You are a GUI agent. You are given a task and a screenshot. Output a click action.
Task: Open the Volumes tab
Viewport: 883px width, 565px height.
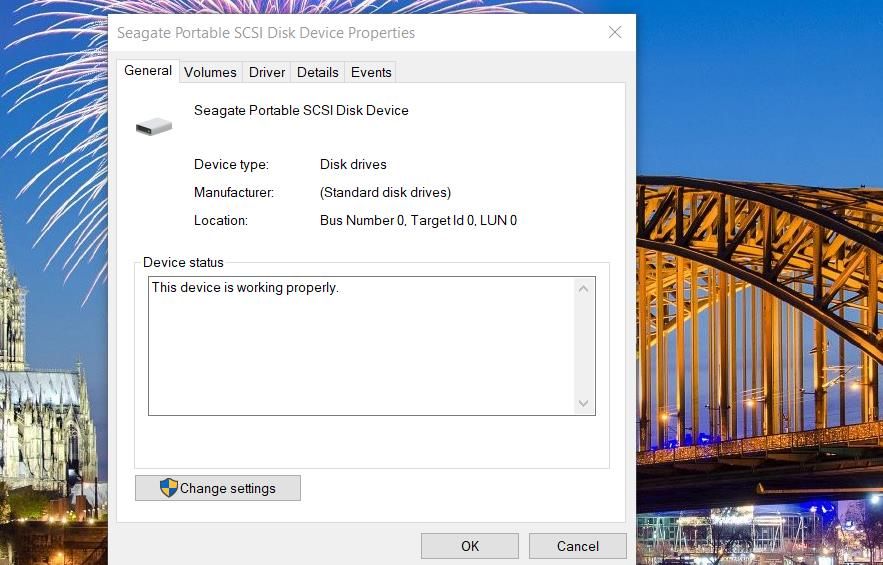(210, 72)
